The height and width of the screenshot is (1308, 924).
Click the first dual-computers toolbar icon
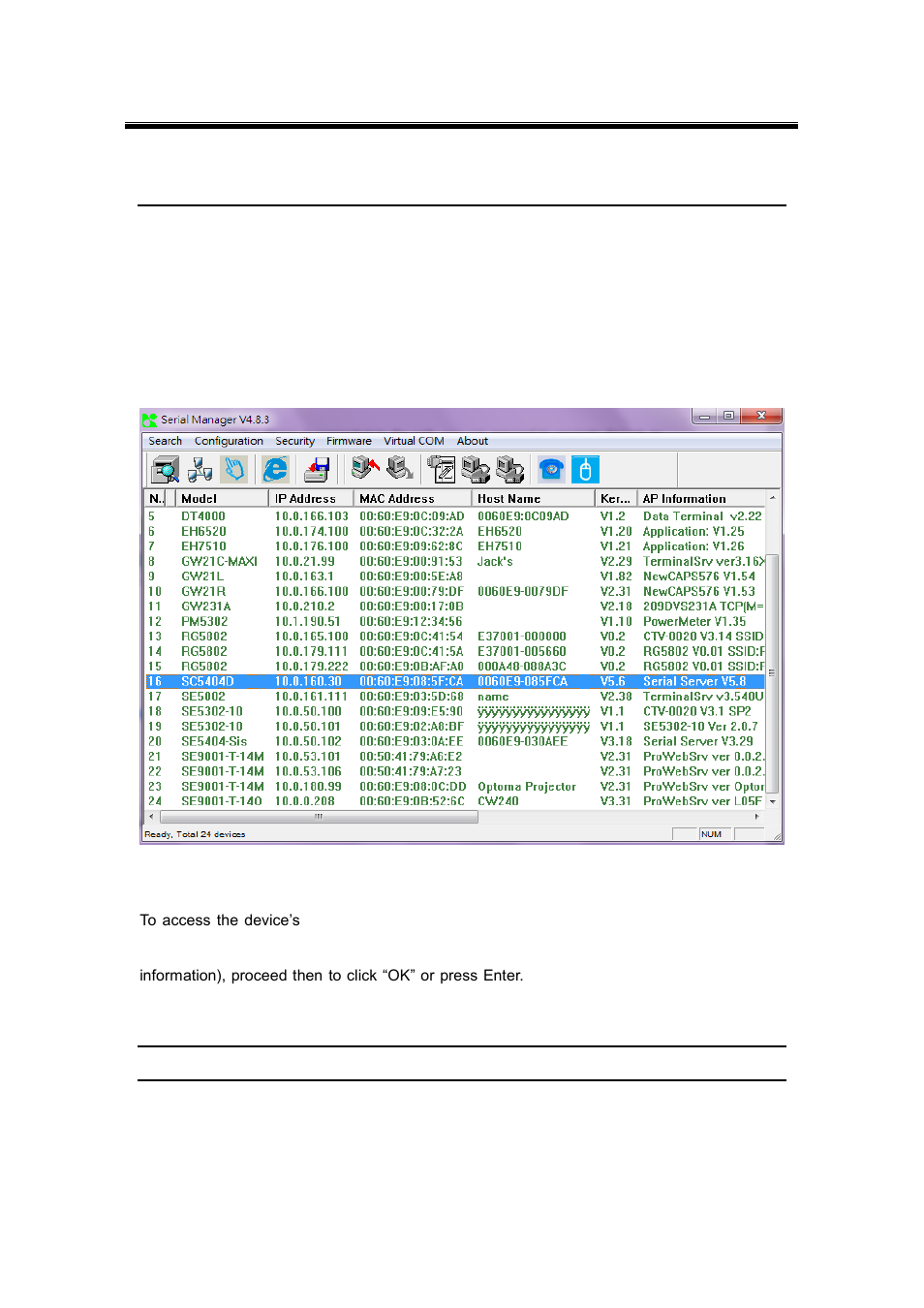[476, 470]
